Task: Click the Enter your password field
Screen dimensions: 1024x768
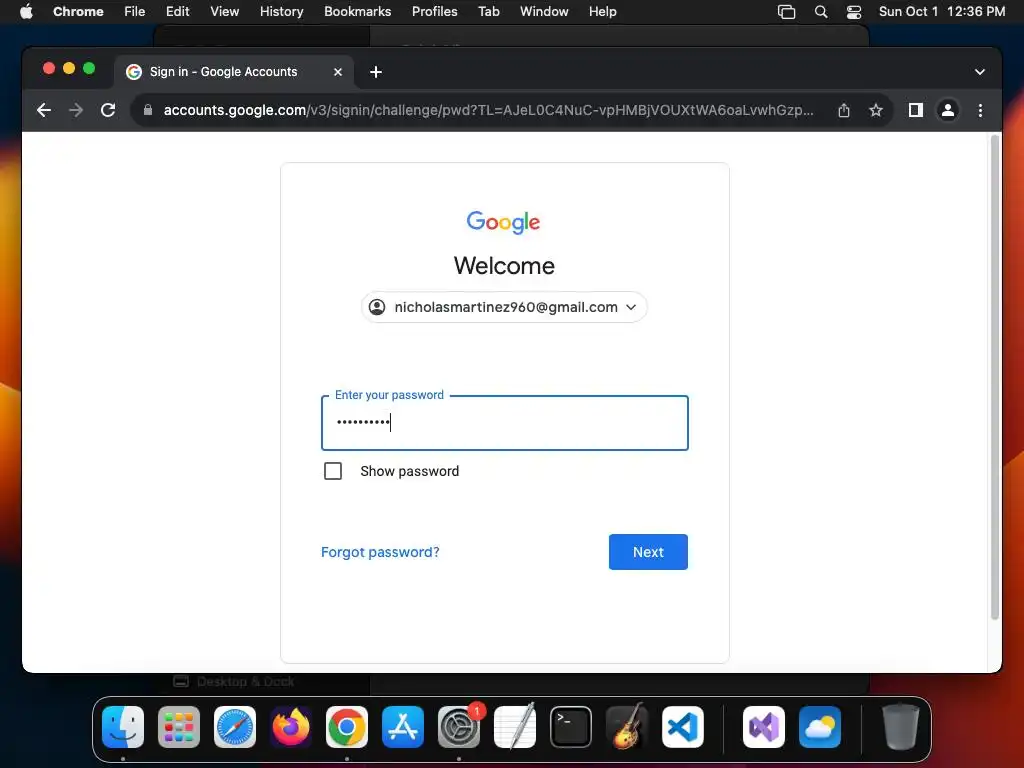Action: pyautogui.click(x=505, y=423)
